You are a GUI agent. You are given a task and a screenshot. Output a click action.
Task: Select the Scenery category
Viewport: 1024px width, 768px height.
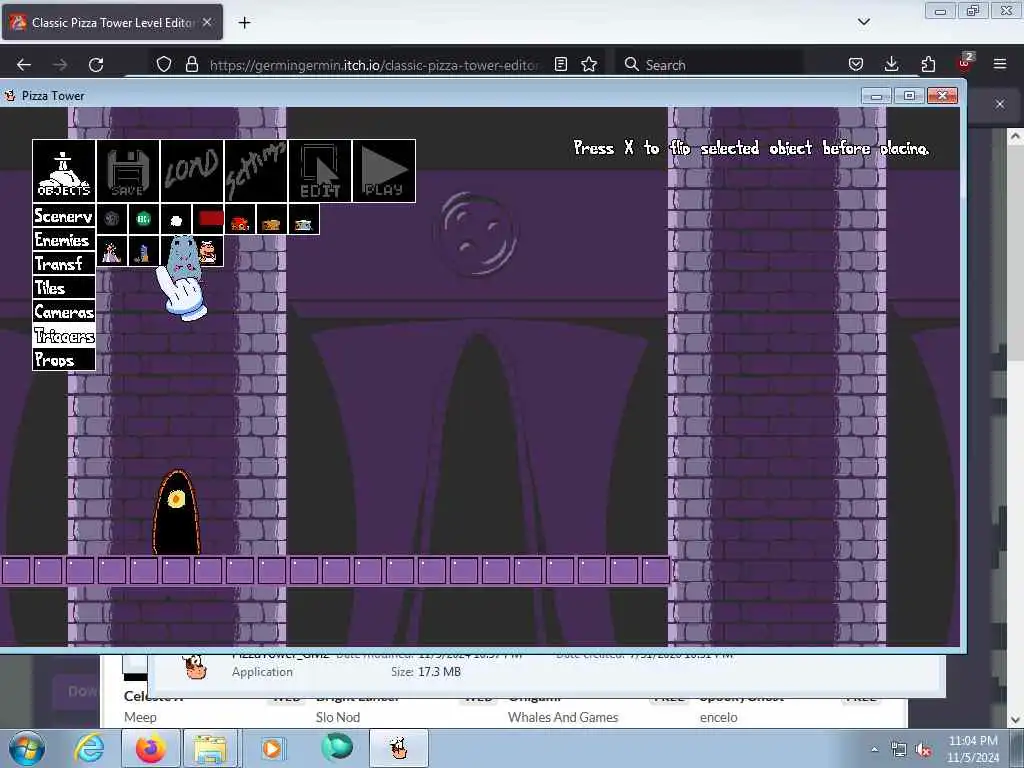[64, 216]
